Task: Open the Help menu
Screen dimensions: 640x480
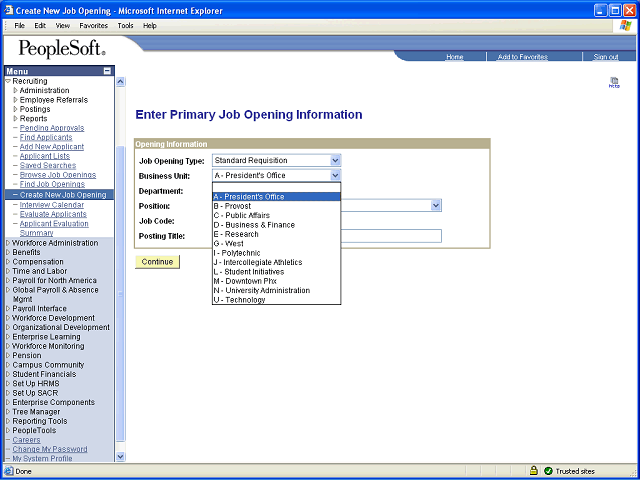Action: [150, 26]
